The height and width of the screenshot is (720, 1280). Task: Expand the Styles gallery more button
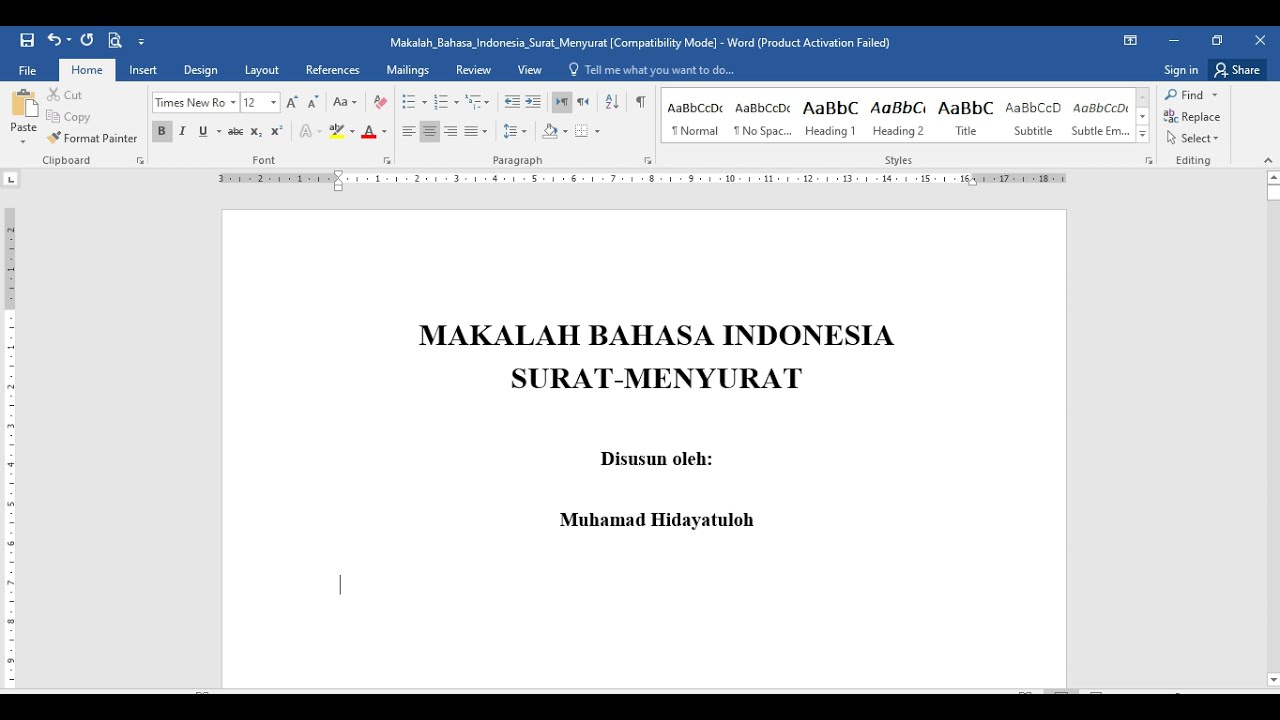point(1142,135)
